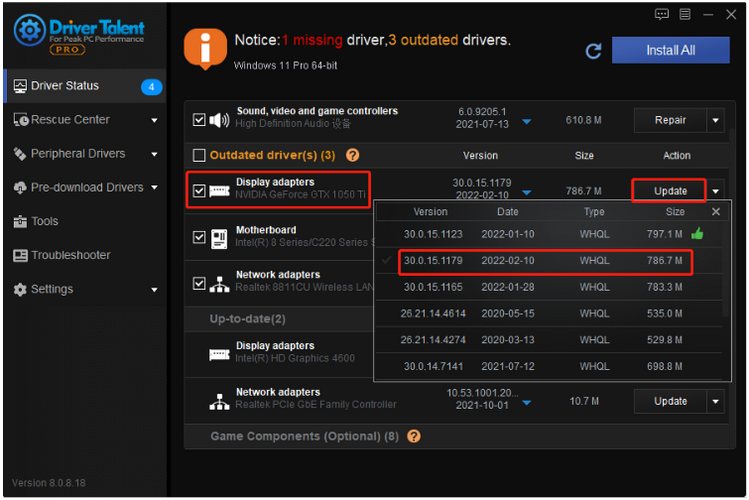This screenshot has width=749, height=500.
Task: Click the Realtek 8811CU network adapter icon
Action: pyautogui.click(x=219, y=284)
